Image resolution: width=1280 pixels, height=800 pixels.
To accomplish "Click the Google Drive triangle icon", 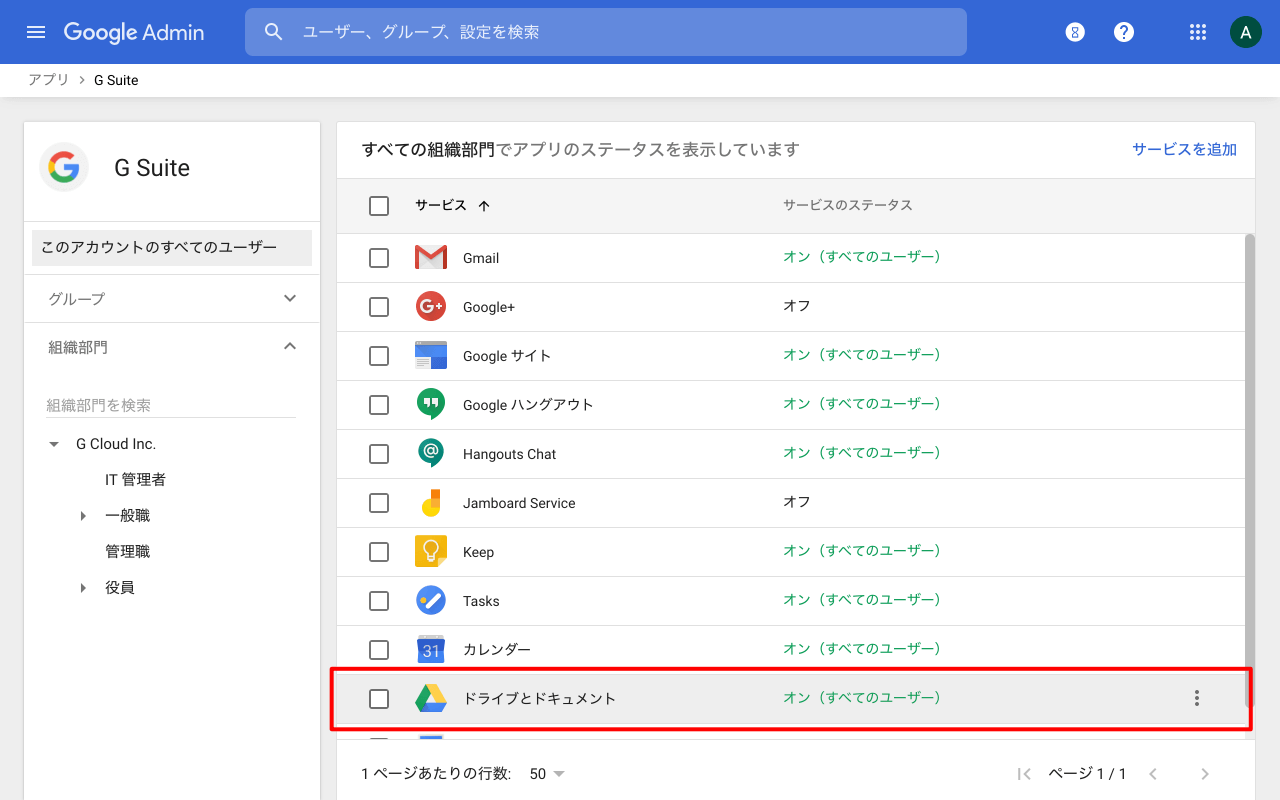I will click(x=431, y=698).
